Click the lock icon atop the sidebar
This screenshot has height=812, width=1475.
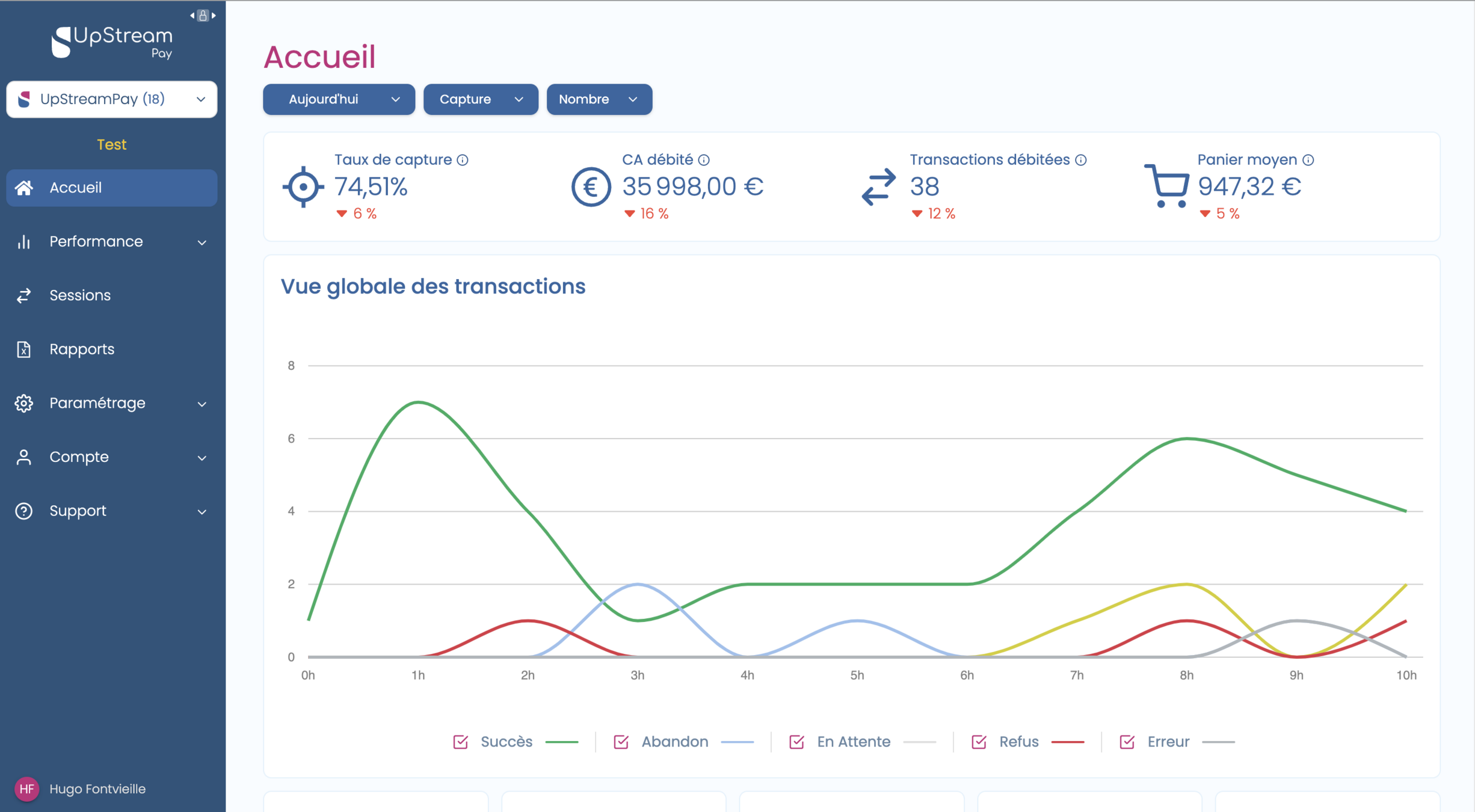click(x=203, y=16)
